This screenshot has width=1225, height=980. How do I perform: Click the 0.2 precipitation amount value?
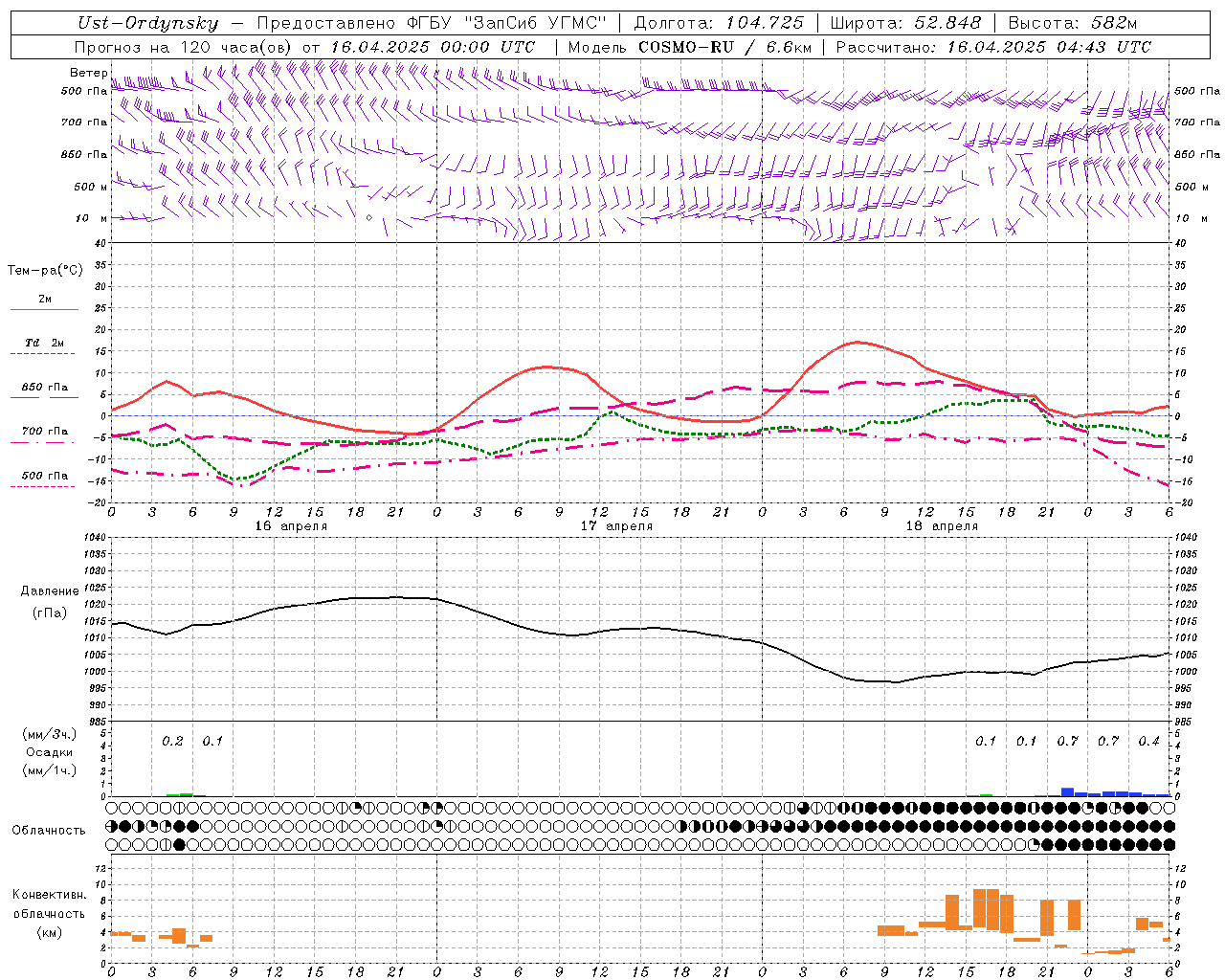(x=172, y=742)
